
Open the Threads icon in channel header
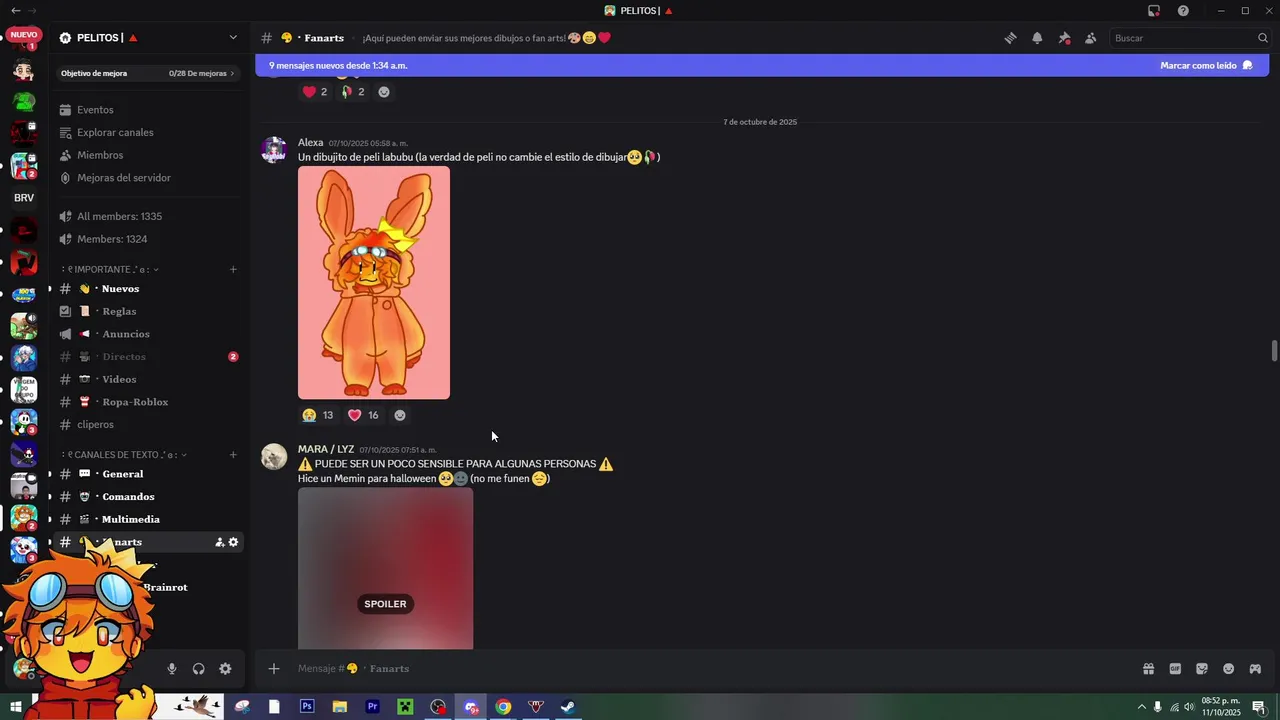[1011, 38]
